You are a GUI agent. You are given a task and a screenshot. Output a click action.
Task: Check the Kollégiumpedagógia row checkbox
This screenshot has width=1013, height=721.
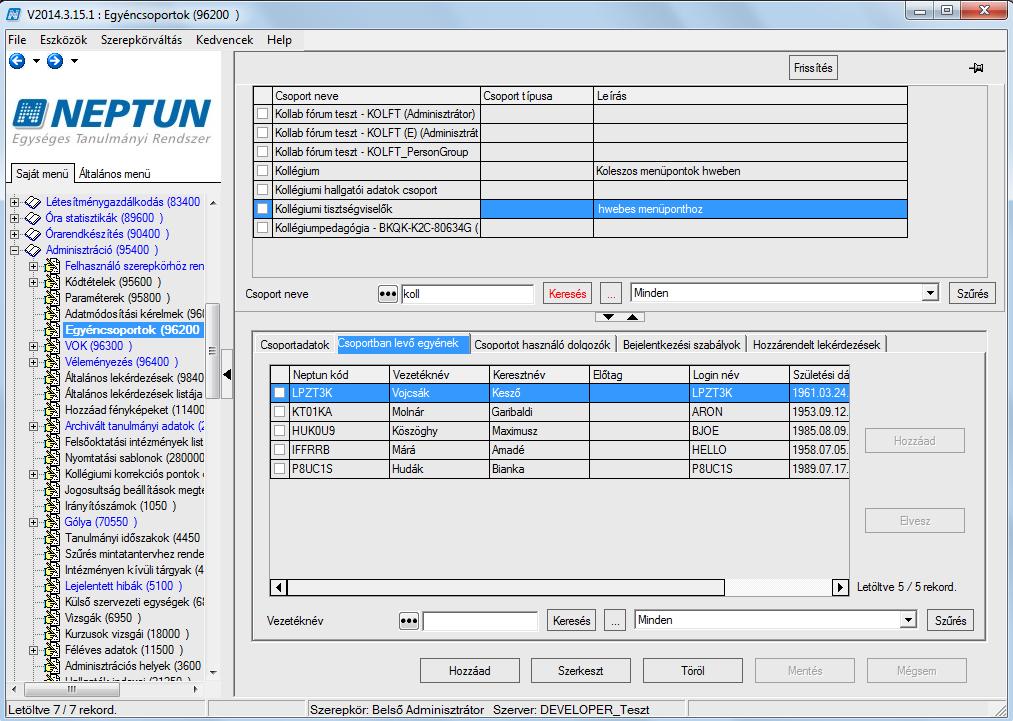pos(262,227)
